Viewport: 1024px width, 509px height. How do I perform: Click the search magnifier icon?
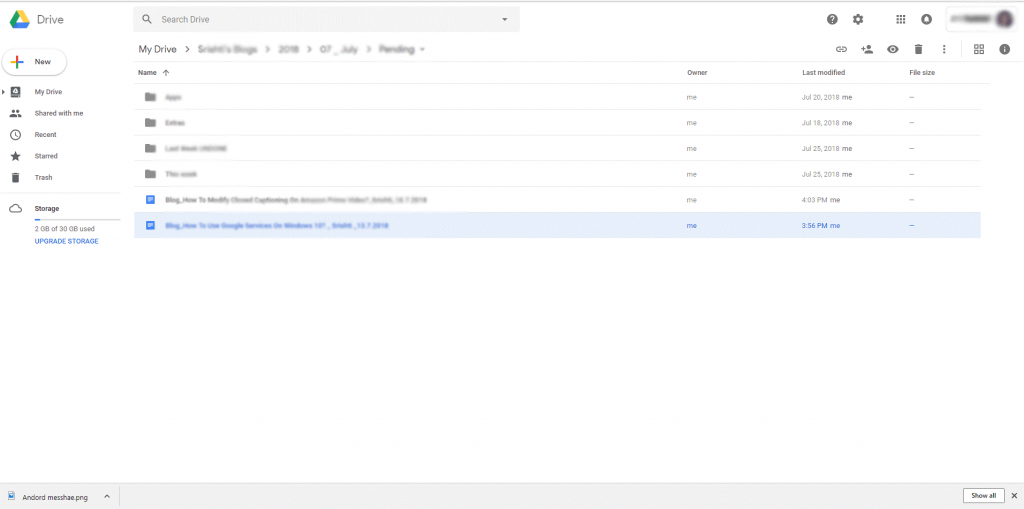point(148,20)
